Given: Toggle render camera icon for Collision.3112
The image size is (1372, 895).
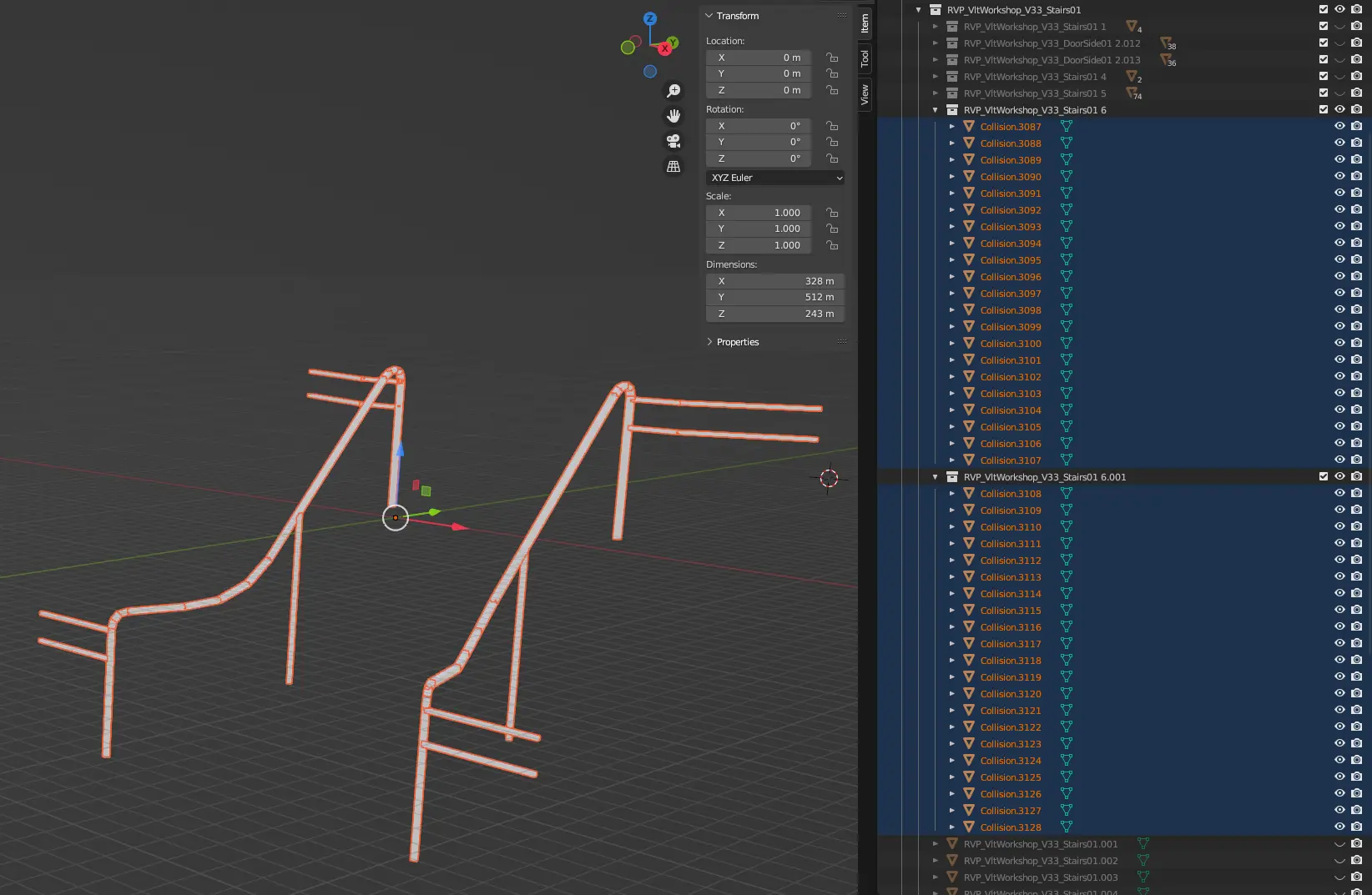Looking at the screenshot, I should click(1356, 560).
